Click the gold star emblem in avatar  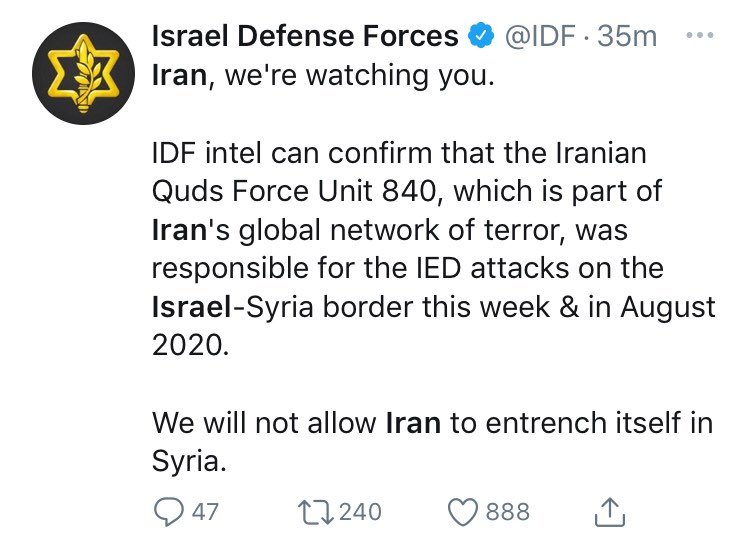pos(83,73)
